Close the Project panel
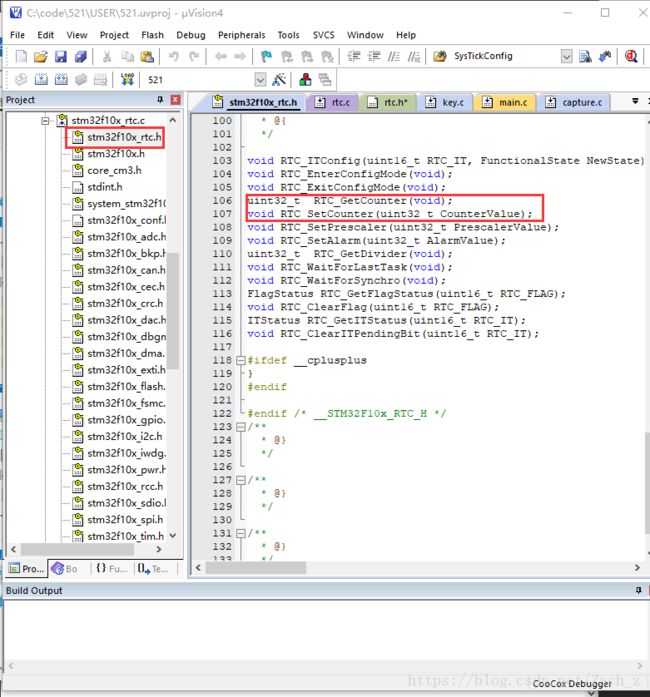This screenshot has width=650, height=697. click(x=176, y=100)
